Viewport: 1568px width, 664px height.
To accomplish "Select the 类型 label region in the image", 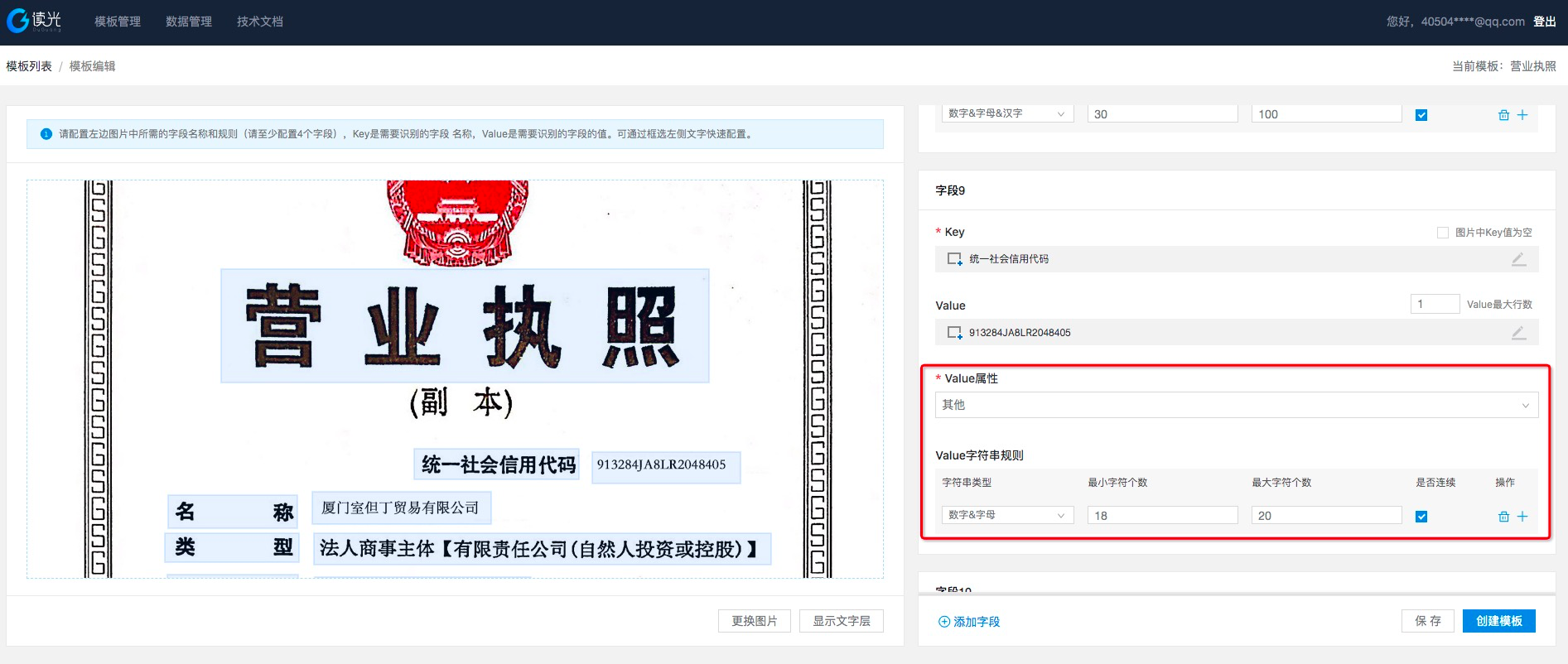I will 233,547.
